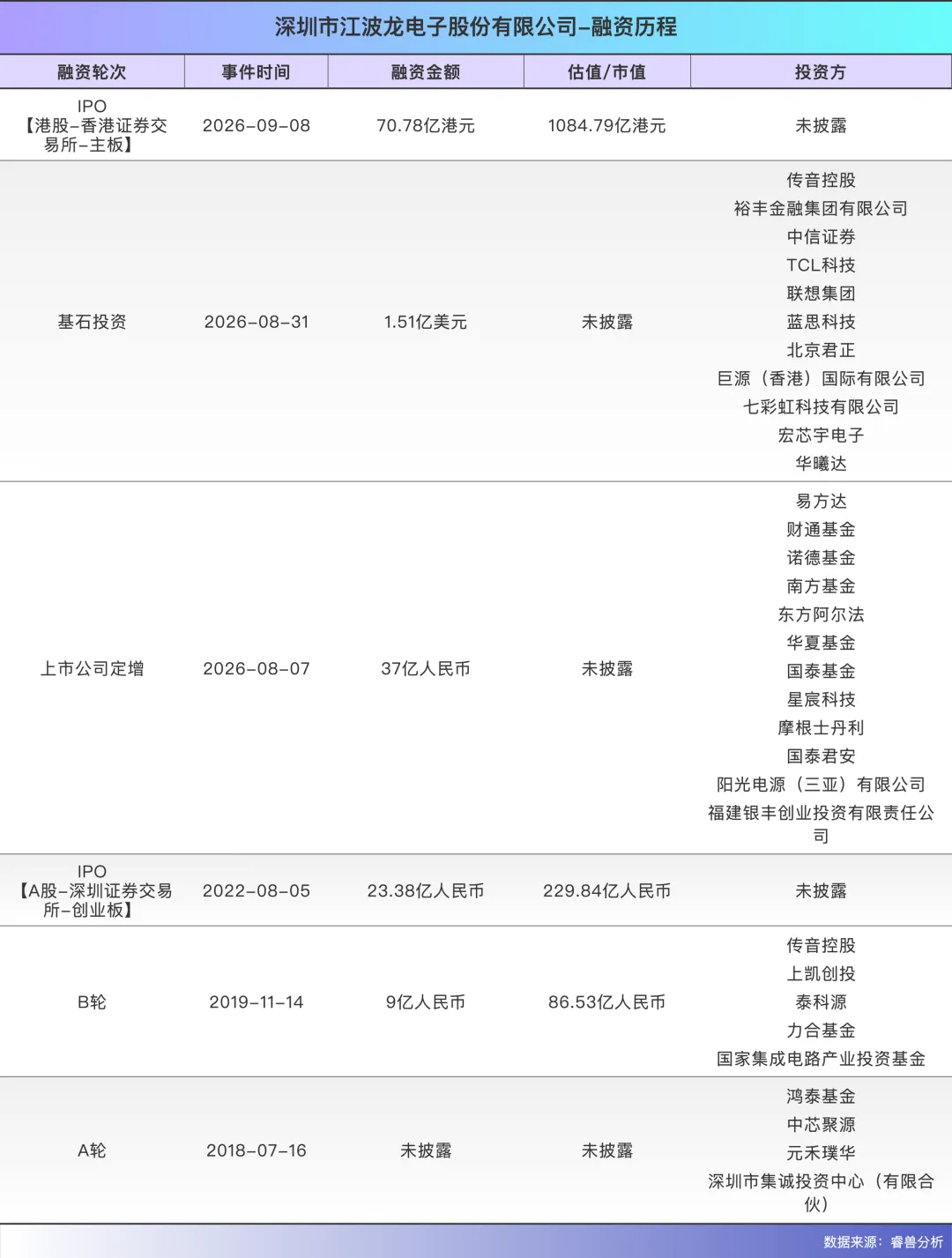The image size is (952, 1258).
Task: Click the table title 深圳市江波龙电子股份有限公司-融资历程
Action: point(476,26)
